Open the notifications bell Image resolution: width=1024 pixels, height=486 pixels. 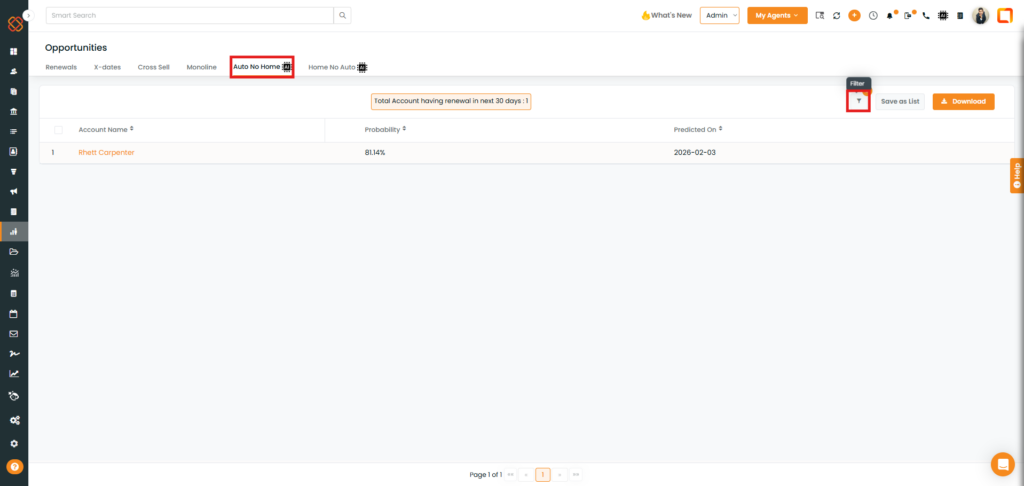coord(890,16)
